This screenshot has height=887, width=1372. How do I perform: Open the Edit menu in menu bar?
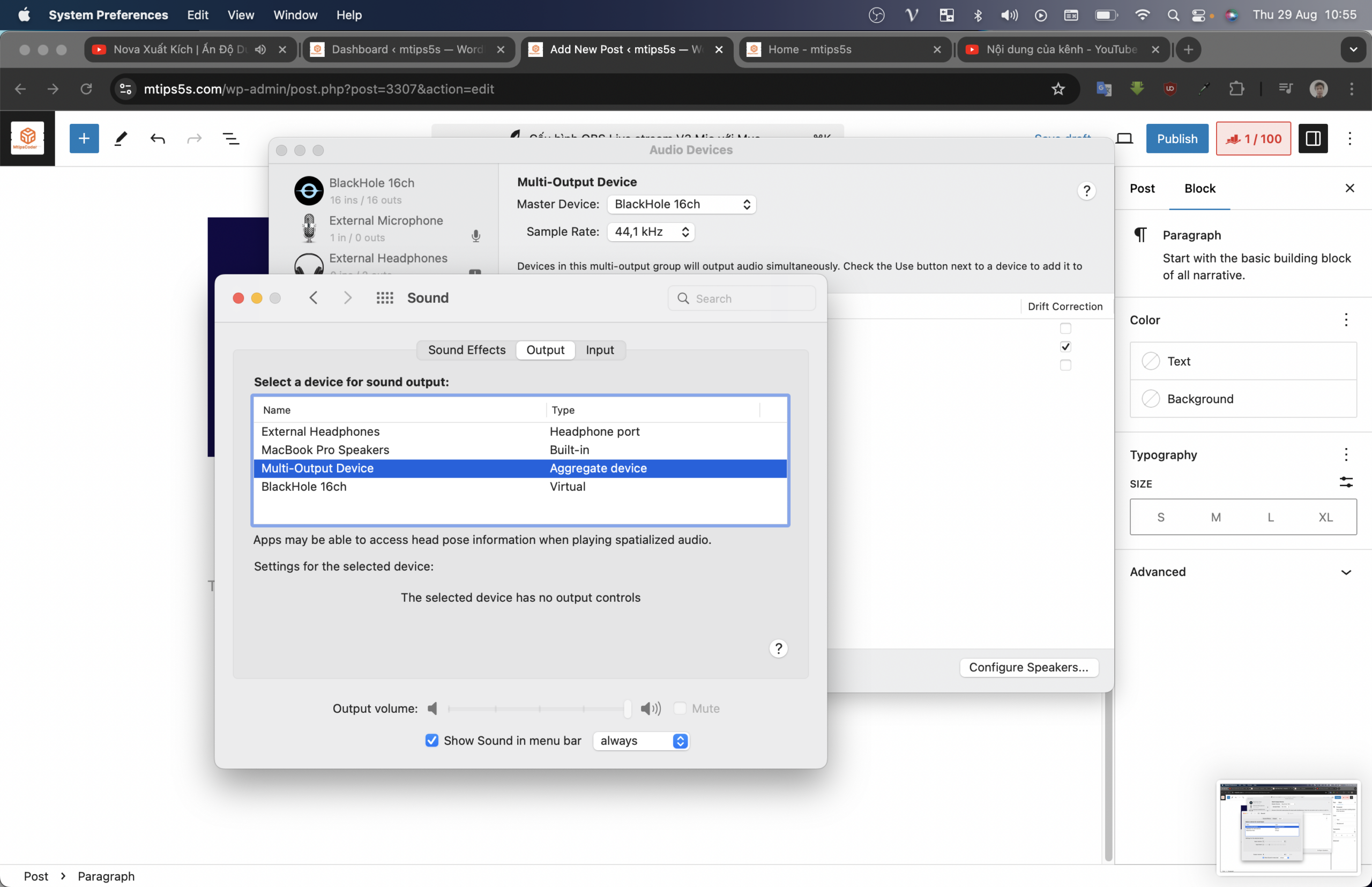(197, 15)
